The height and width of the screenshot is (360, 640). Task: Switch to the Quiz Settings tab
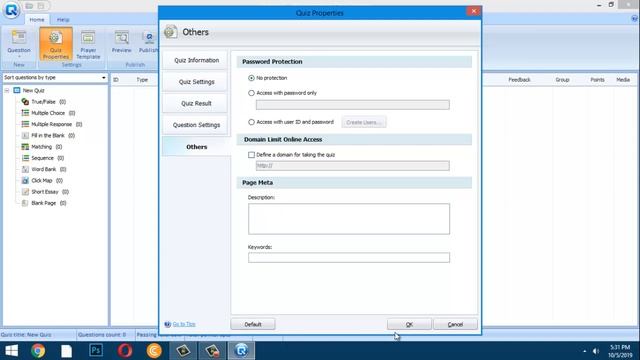[x=196, y=82]
